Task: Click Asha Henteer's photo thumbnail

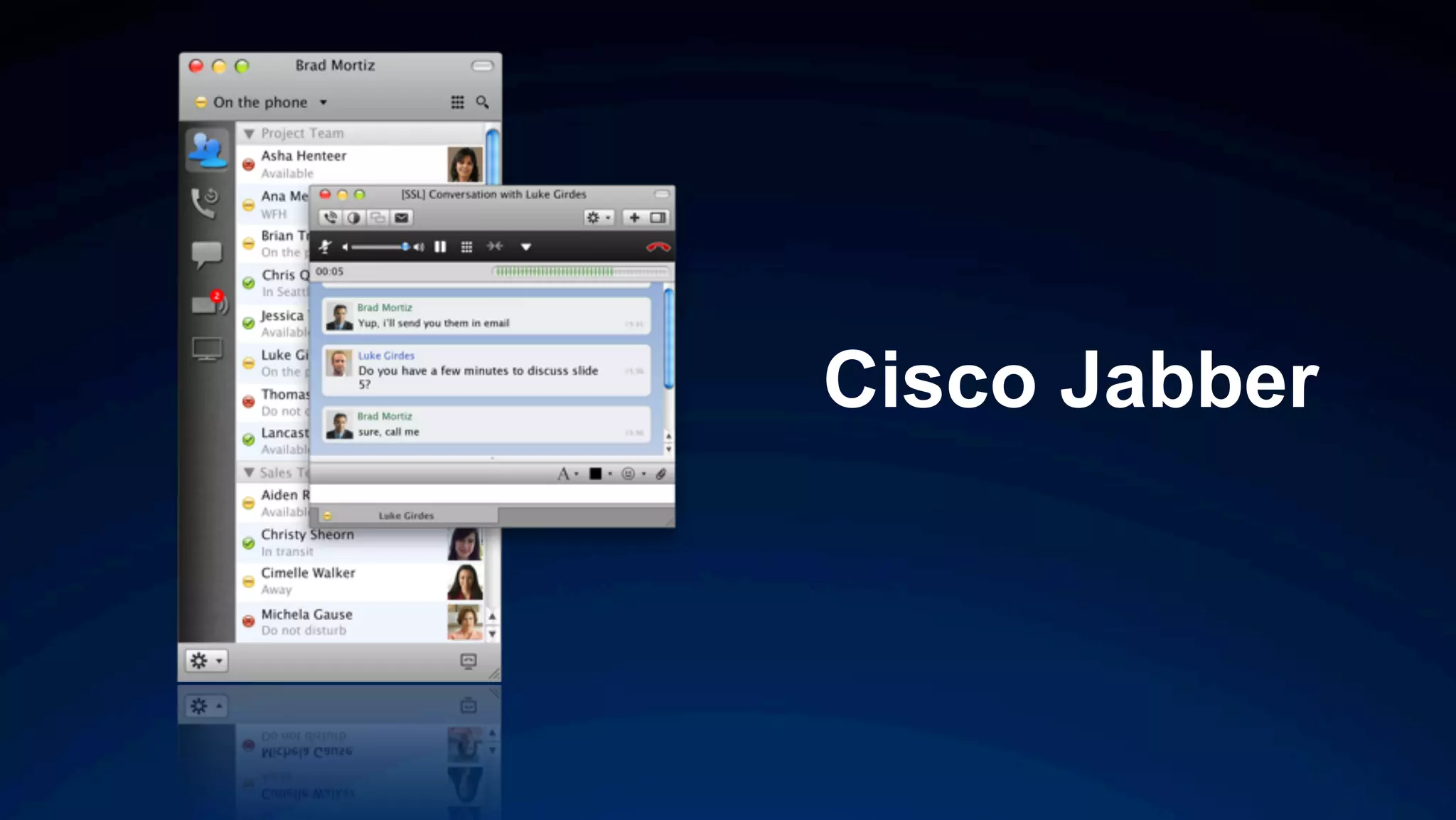Action: click(x=465, y=164)
